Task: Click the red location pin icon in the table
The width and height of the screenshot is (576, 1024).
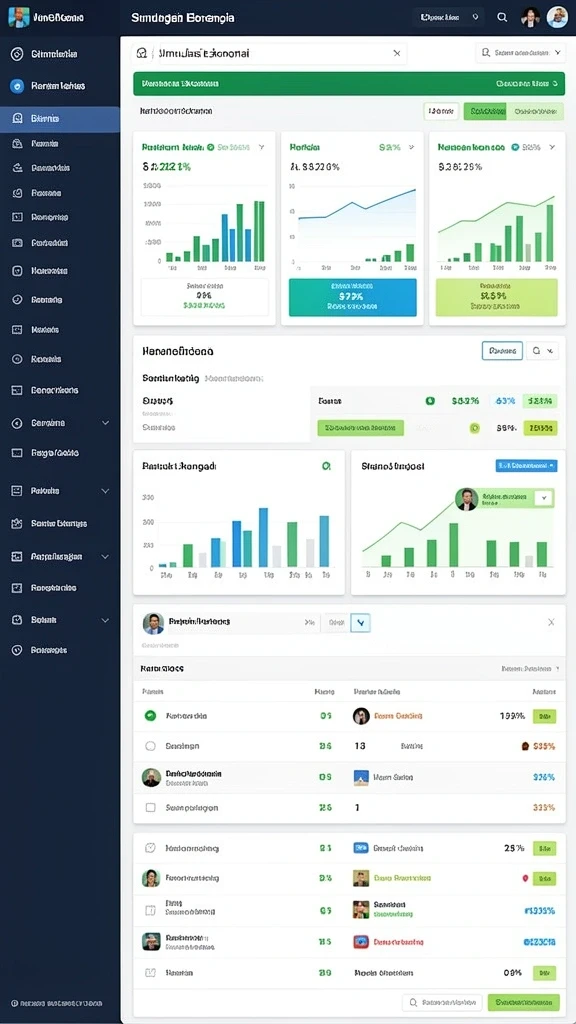Action: click(524, 879)
